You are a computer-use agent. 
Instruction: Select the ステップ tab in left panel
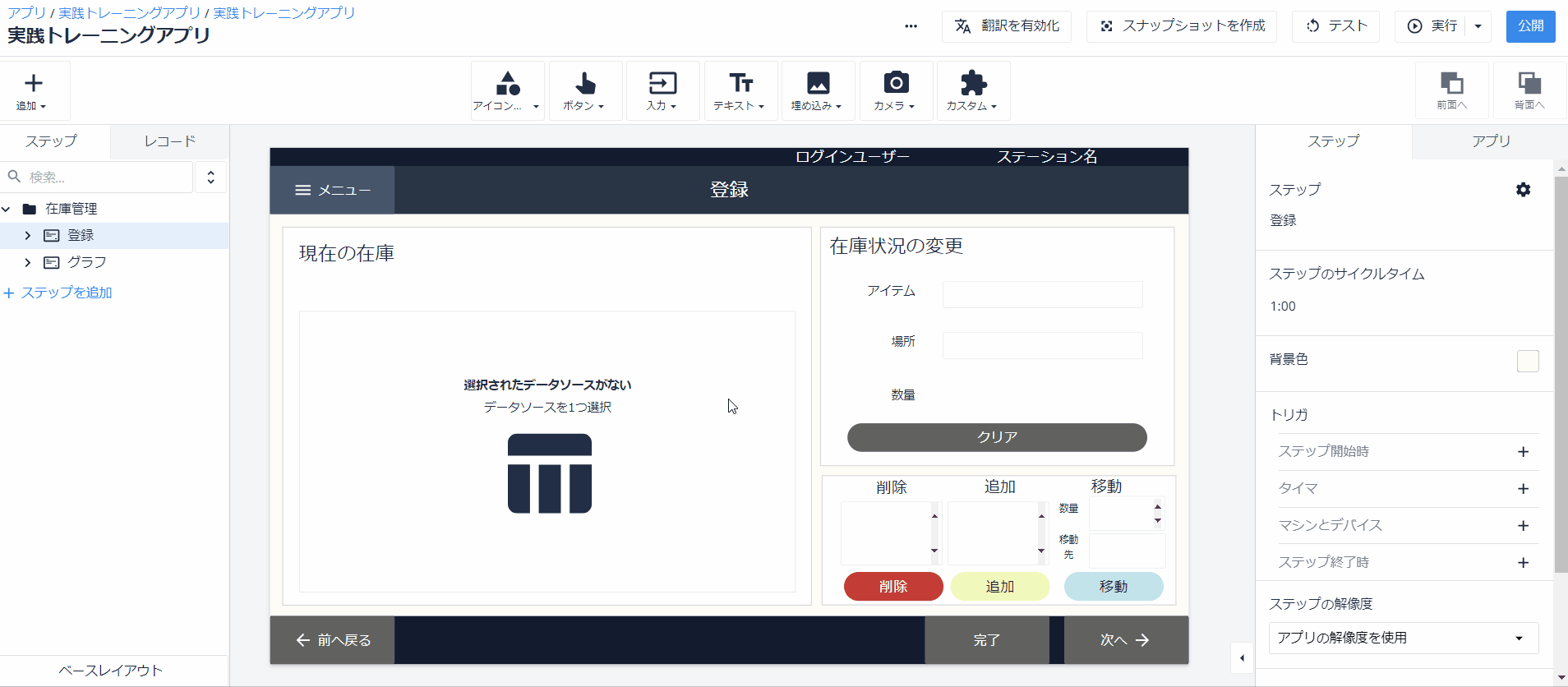coord(51,141)
